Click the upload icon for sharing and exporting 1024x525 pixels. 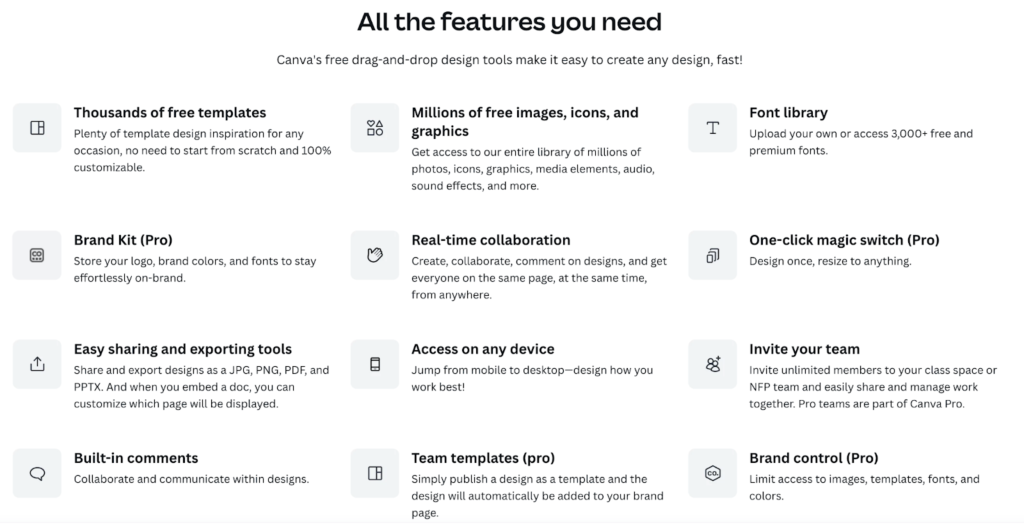coord(37,364)
